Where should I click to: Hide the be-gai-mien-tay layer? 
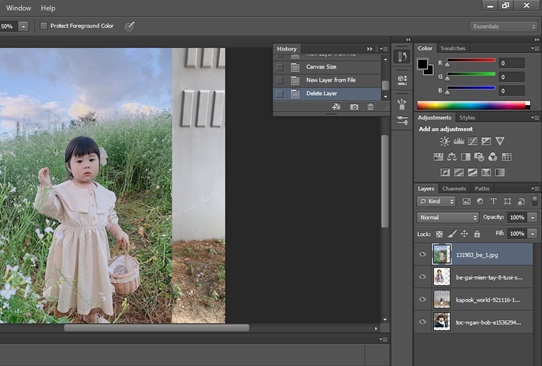(x=422, y=277)
